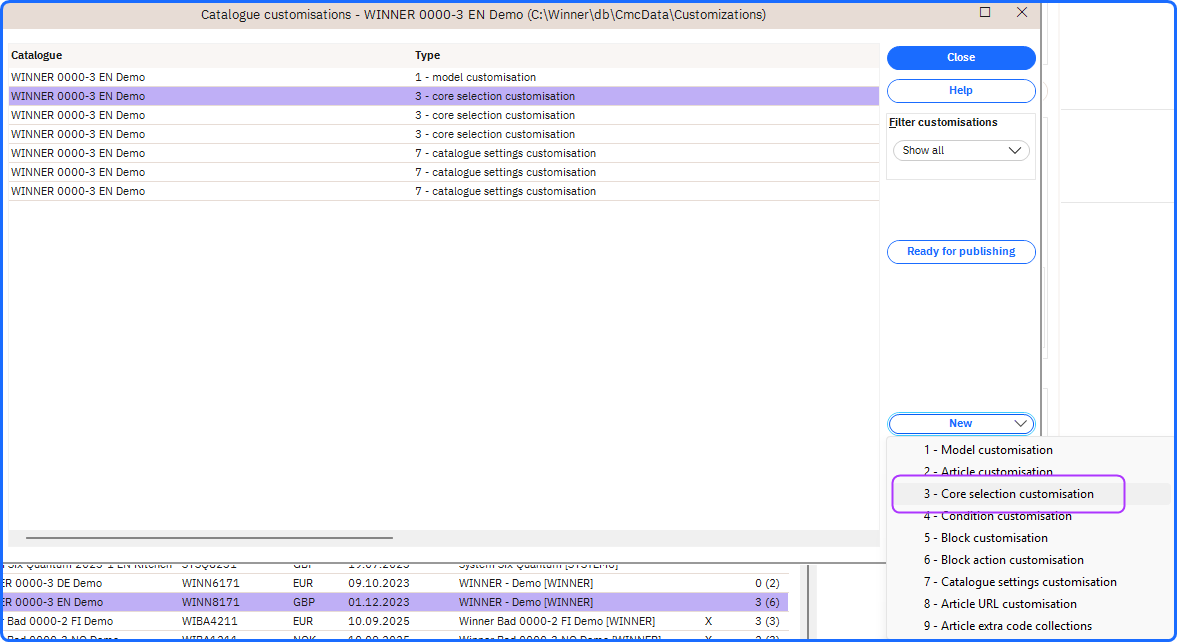Image resolution: width=1177 pixels, height=642 pixels.
Task: Select the WINN8171 GBP row in background list
Action: (396, 602)
